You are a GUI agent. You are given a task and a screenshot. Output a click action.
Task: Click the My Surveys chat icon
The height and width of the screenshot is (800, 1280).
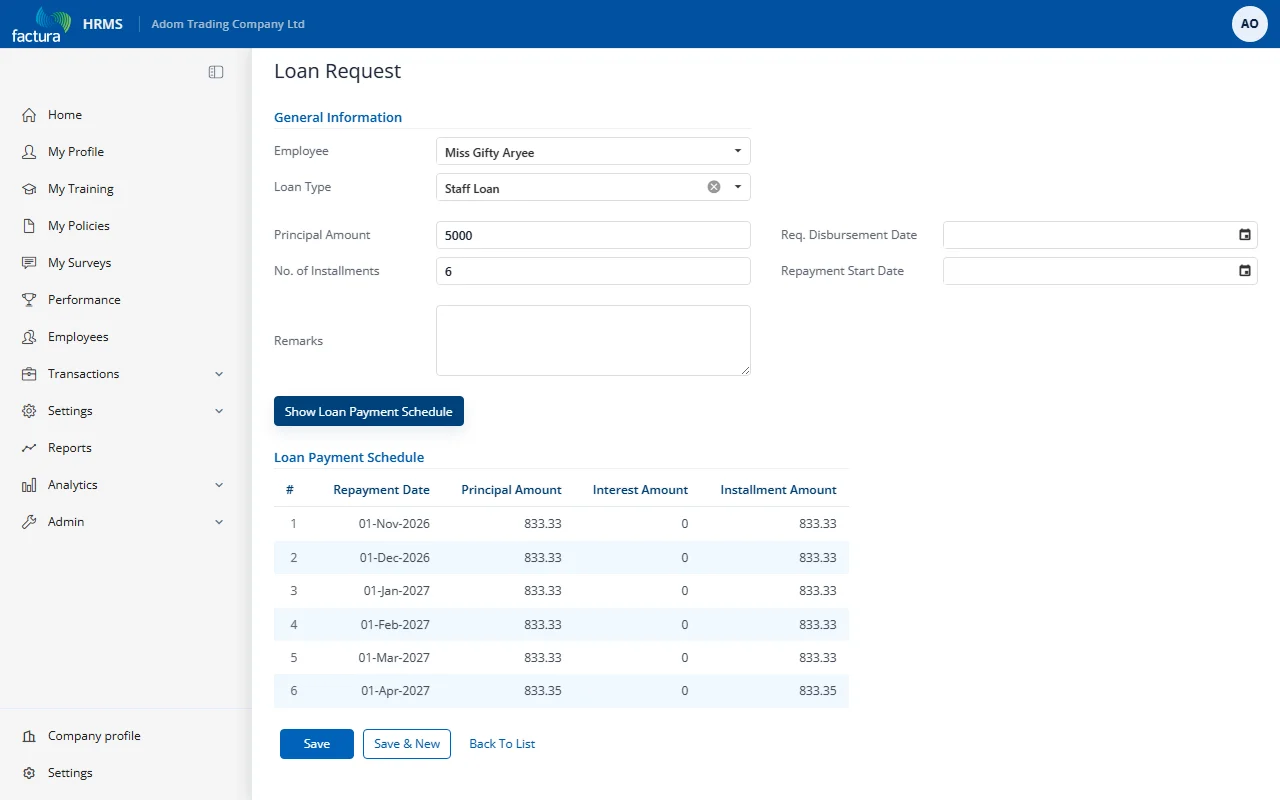(29, 263)
